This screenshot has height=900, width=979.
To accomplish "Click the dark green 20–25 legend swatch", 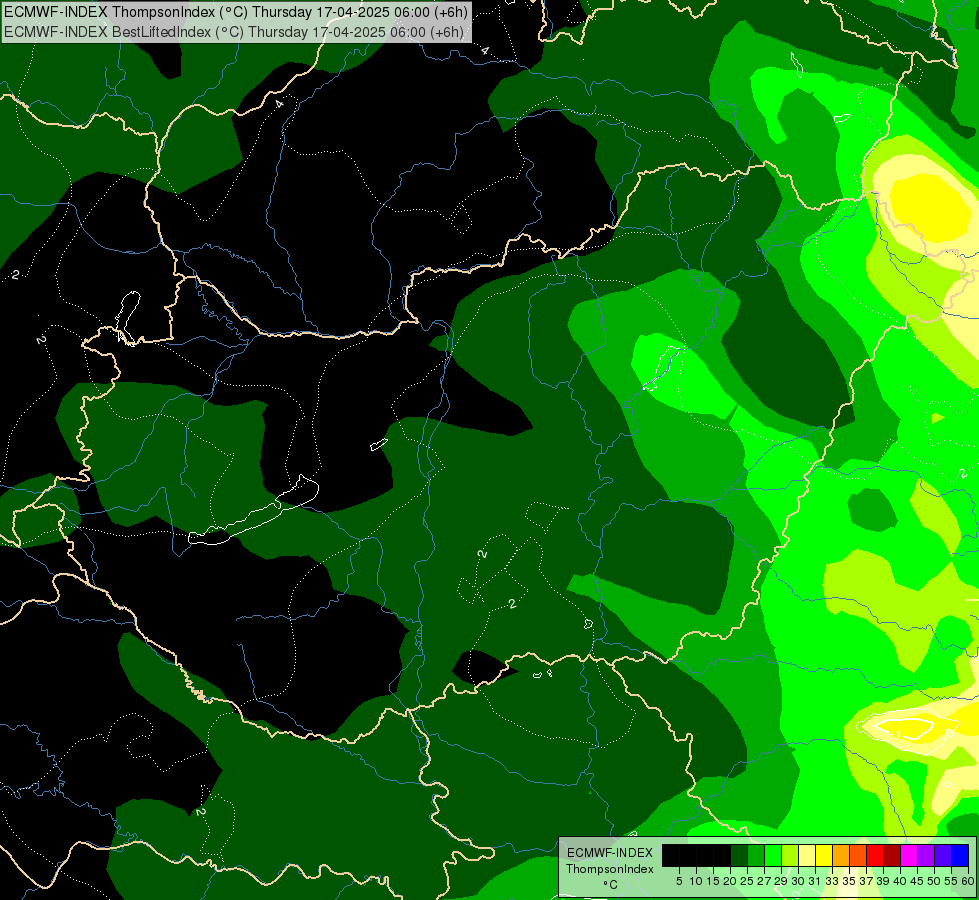I will pyautogui.click(x=739, y=855).
